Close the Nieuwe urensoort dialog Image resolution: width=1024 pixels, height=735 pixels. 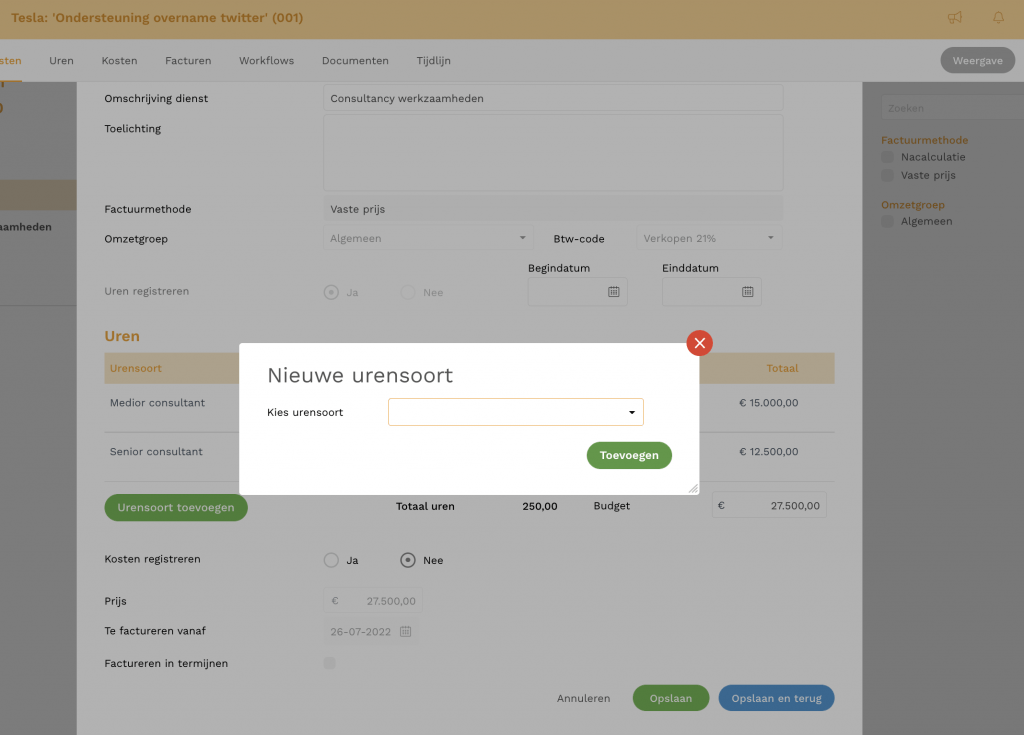[699, 343]
